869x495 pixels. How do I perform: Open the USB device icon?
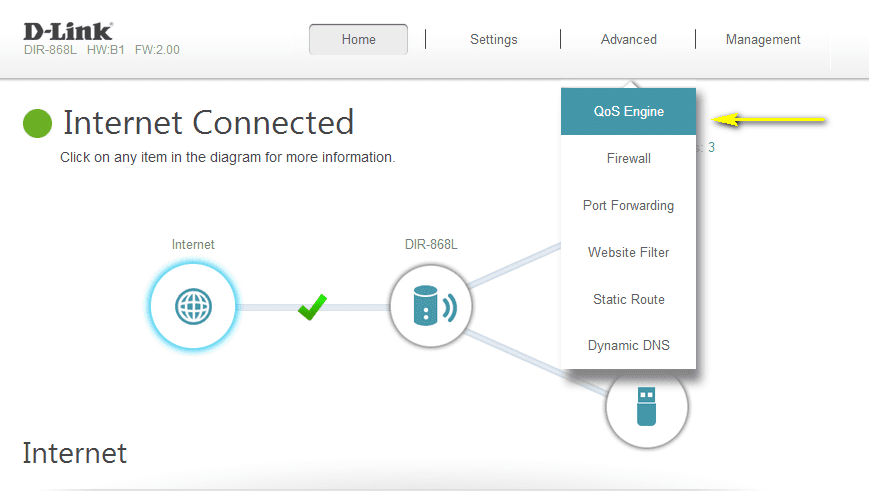pos(646,406)
